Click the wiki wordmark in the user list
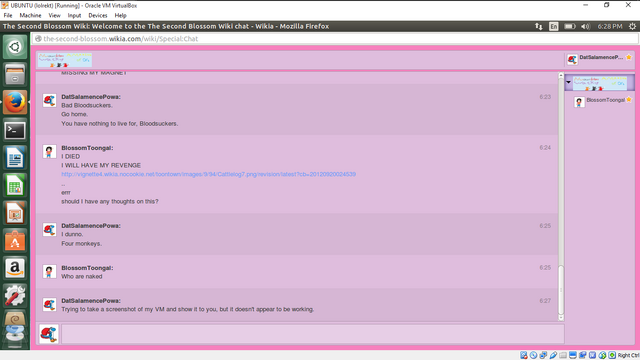Screen dimensions: 640x360 pos(600,83)
